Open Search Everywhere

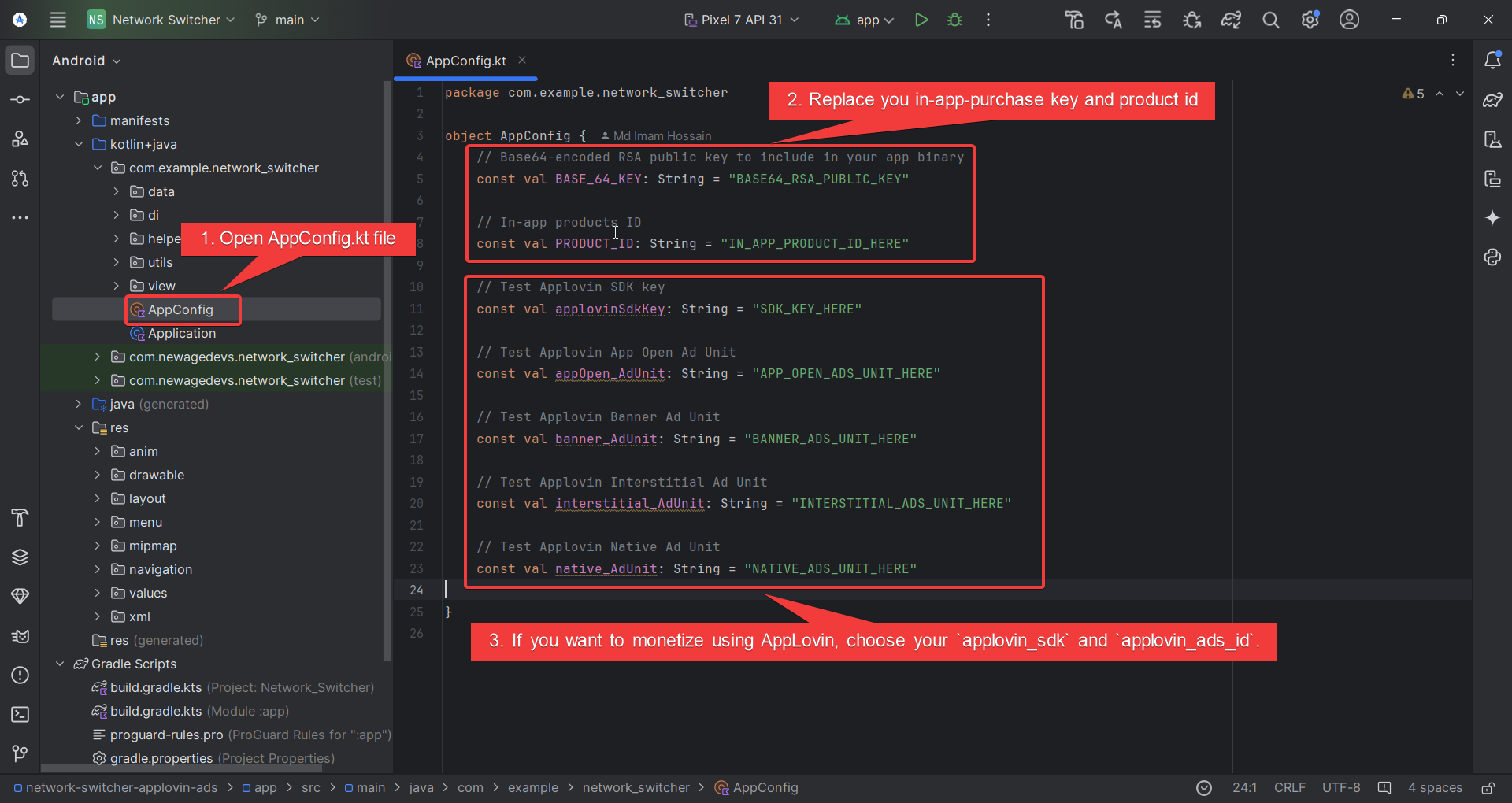click(x=1270, y=20)
